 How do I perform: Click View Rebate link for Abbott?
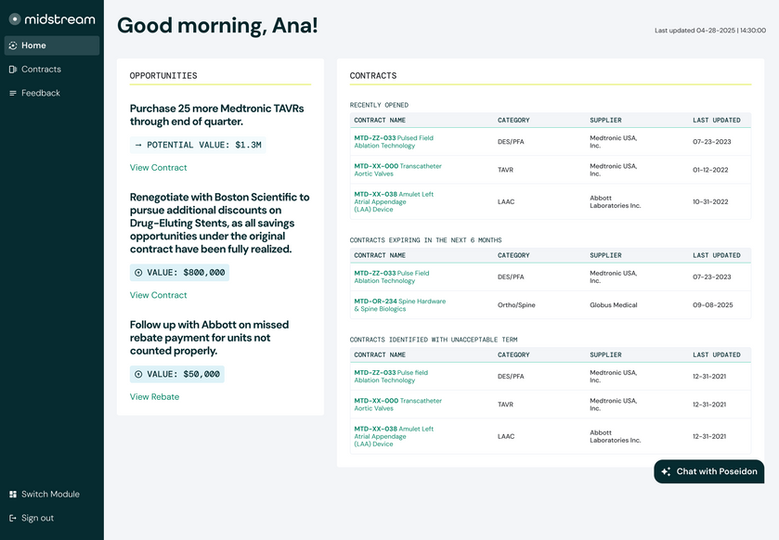[x=155, y=397]
